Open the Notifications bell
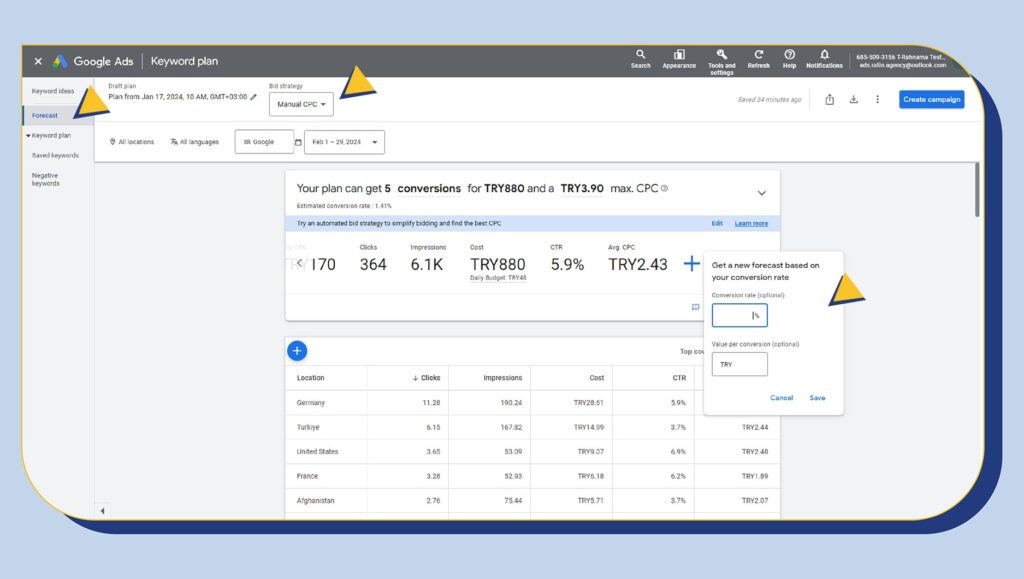 (824, 59)
